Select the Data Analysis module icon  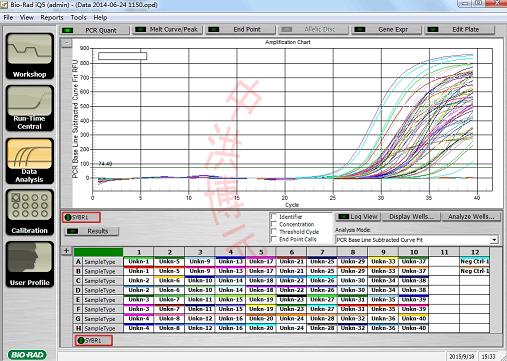pos(30,161)
